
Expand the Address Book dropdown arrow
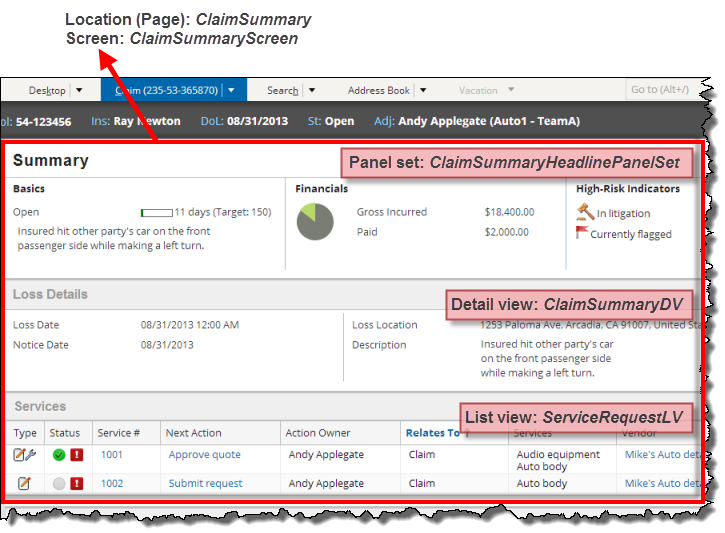tap(423, 90)
